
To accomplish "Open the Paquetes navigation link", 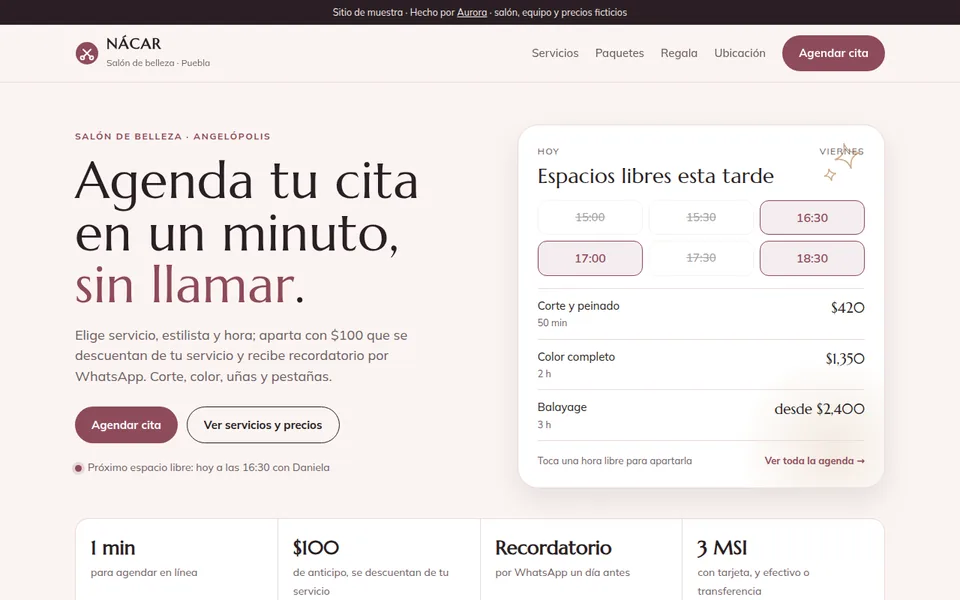I will 620,53.
